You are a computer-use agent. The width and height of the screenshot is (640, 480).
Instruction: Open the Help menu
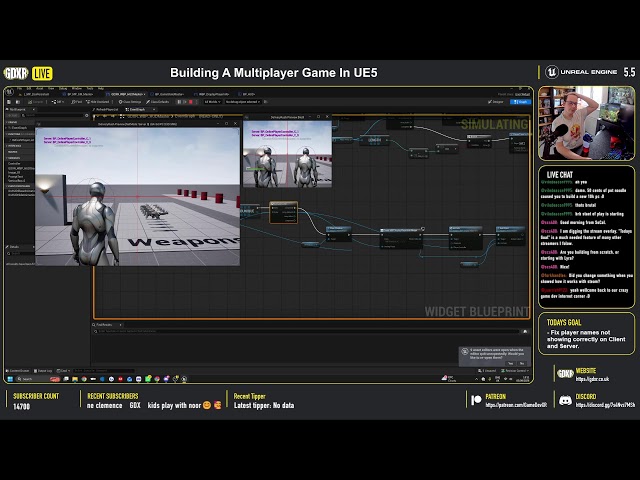(x=101, y=88)
